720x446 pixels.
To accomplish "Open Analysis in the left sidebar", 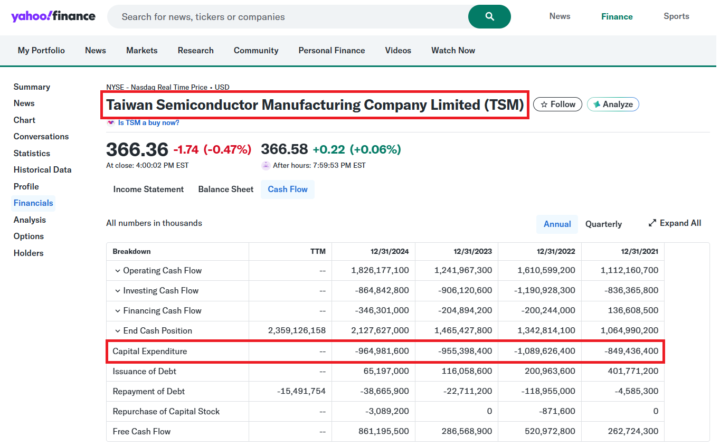I will (x=29, y=220).
